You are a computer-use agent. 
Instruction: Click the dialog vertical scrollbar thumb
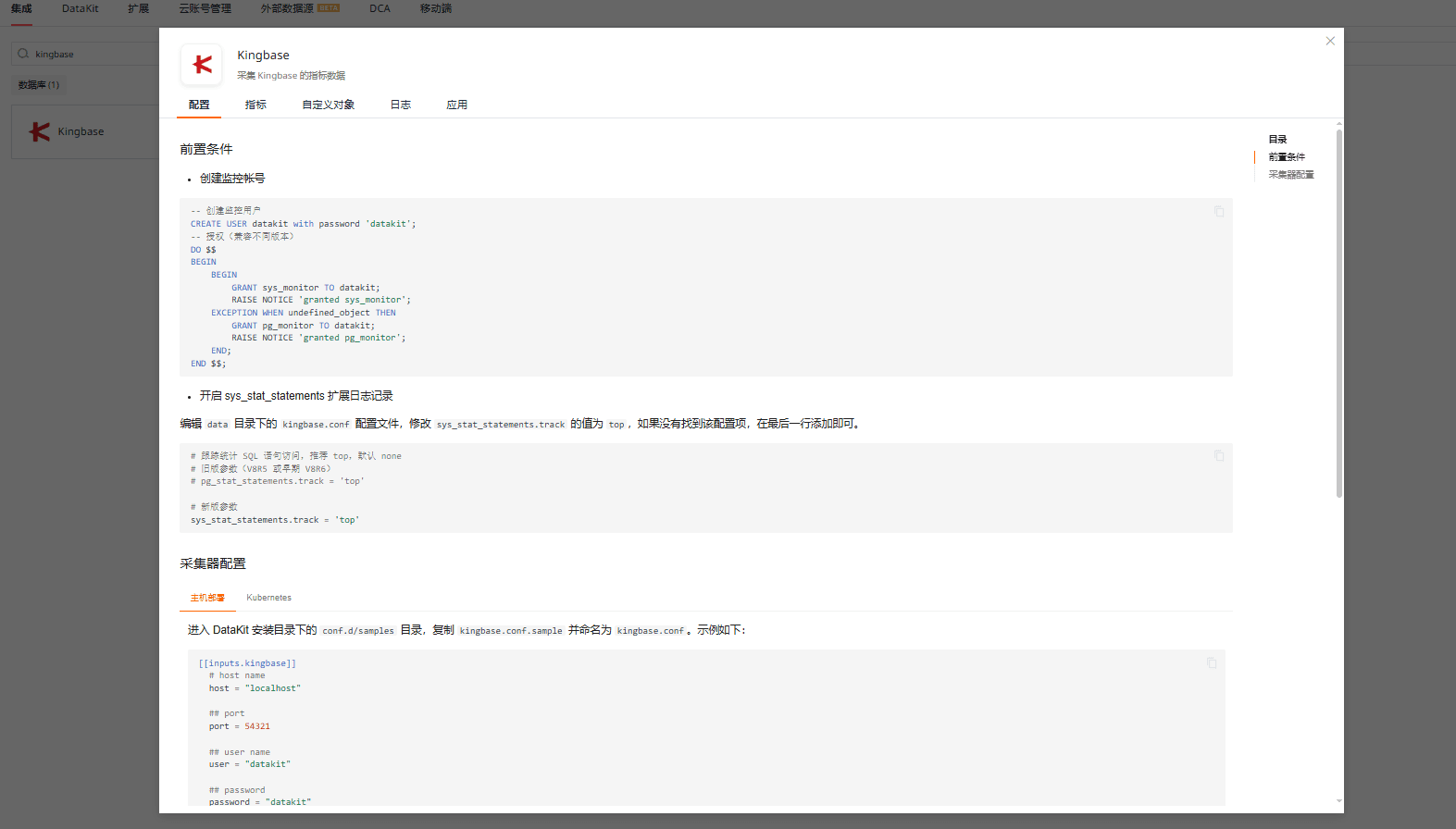click(x=1338, y=313)
